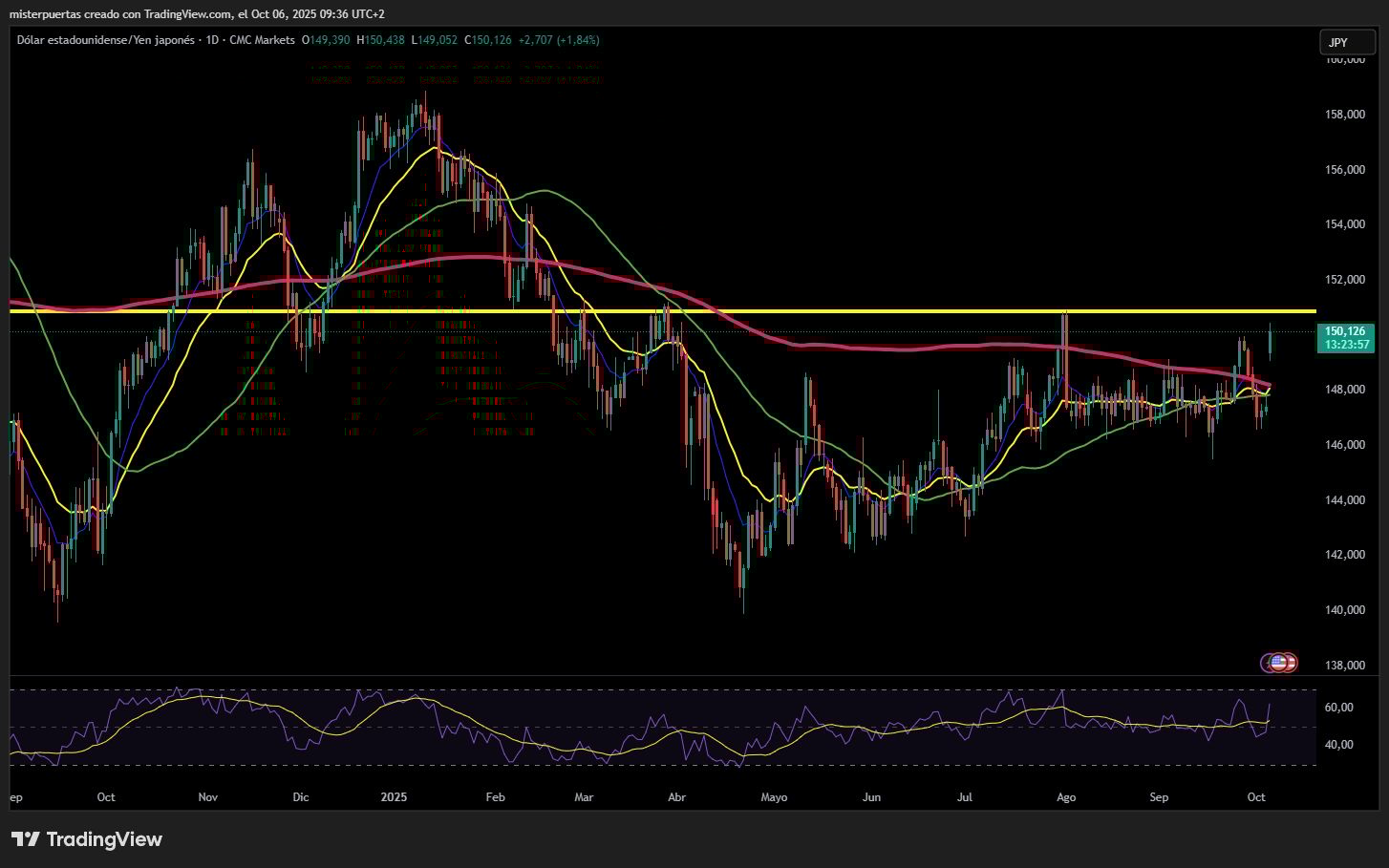Click the 140,000 price axis label
This screenshot has width=1389, height=868.
pyautogui.click(x=1345, y=610)
